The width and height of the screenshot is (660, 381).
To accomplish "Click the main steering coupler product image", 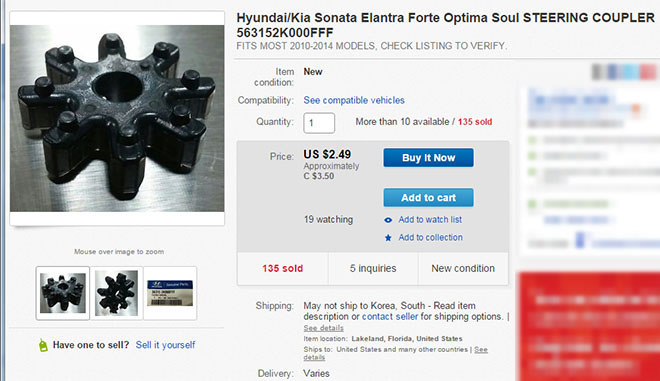I will pos(117,118).
